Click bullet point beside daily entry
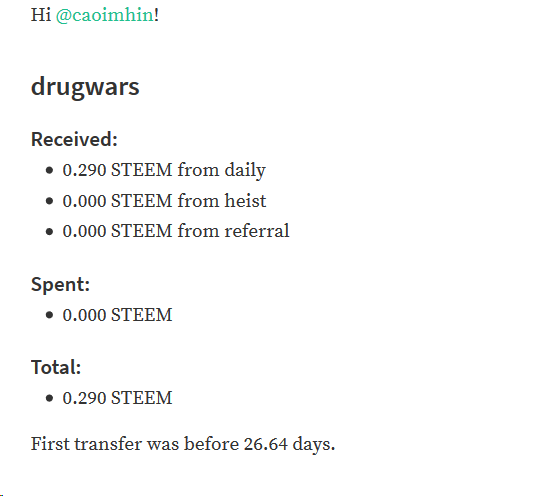The width and height of the screenshot is (554, 496). (x=49, y=171)
